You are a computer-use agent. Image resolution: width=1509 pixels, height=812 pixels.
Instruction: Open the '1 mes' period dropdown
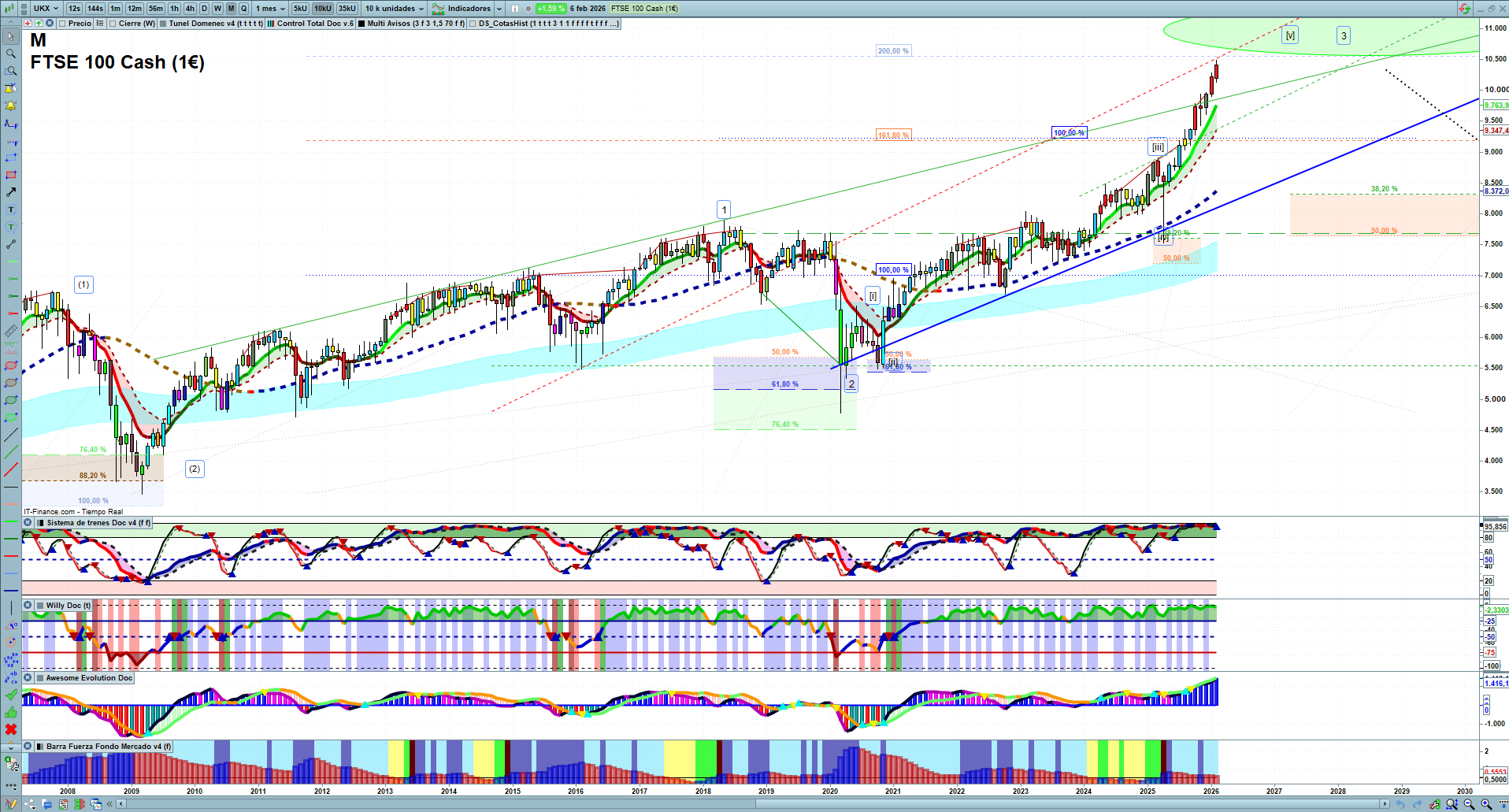click(x=270, y=9)
